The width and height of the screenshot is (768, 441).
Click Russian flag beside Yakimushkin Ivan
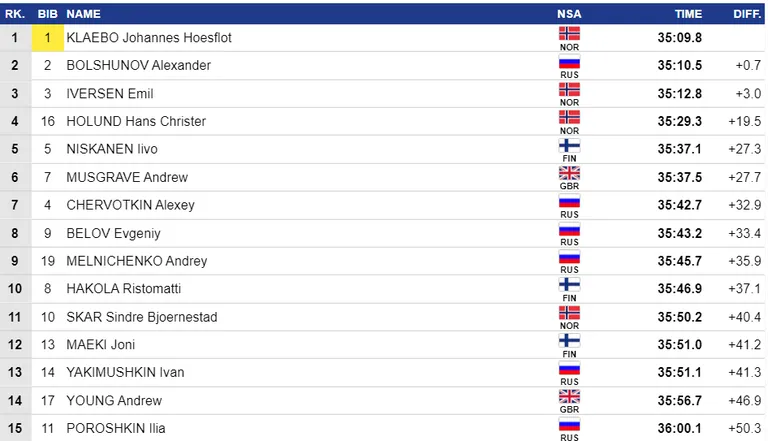coord(569,368)
